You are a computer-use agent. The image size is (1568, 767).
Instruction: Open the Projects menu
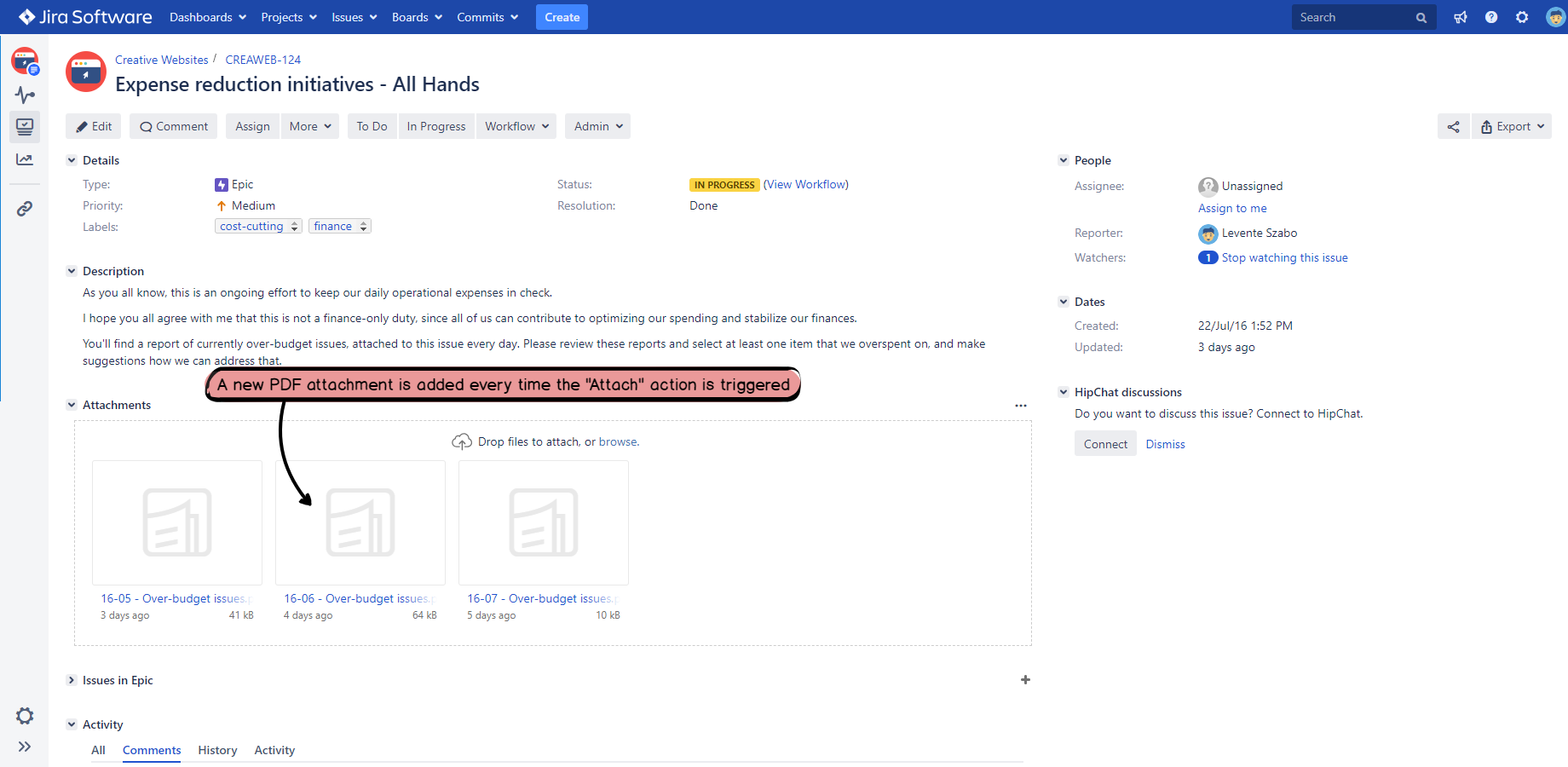point(289,17)
